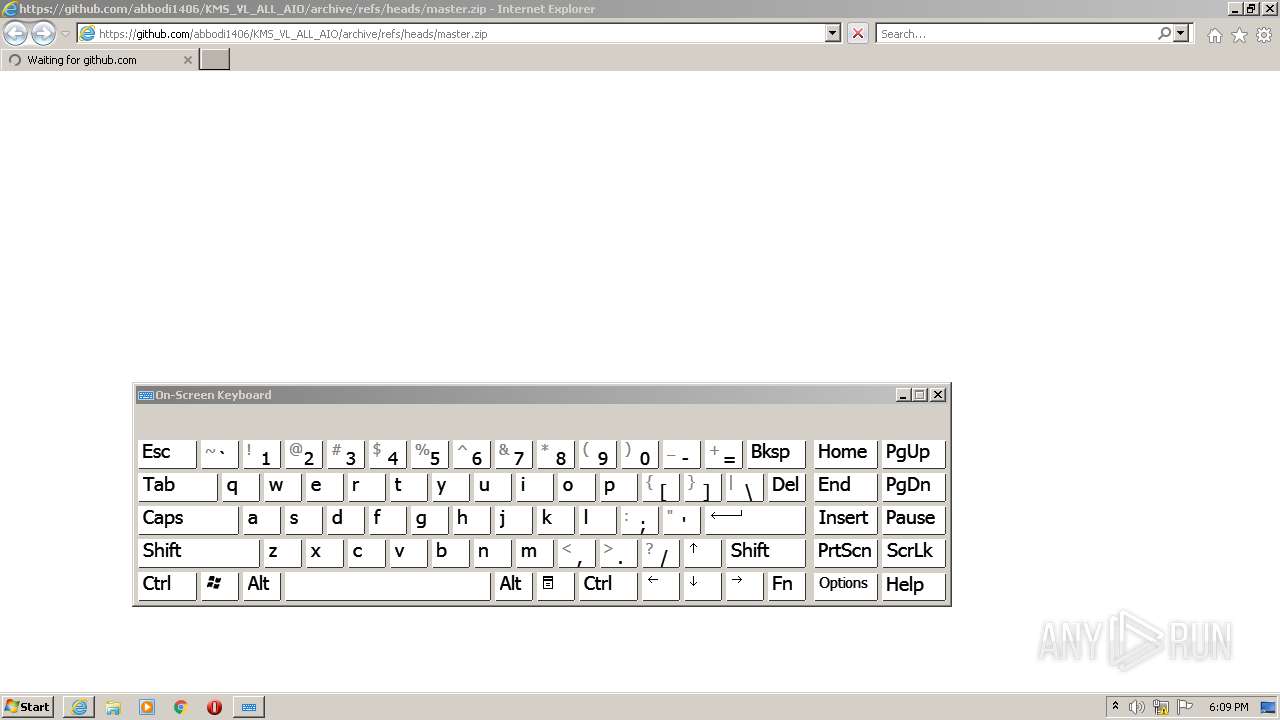1280x720 pixels.
Task: Click the Tab key on On-Screen Keyboard
Action: [x=177, y=486]
